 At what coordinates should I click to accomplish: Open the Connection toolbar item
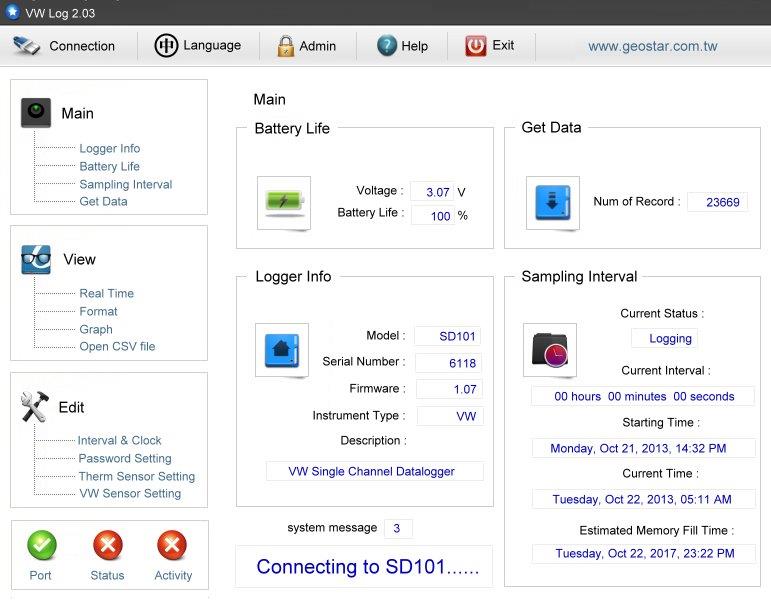click(x=66, y=46)
